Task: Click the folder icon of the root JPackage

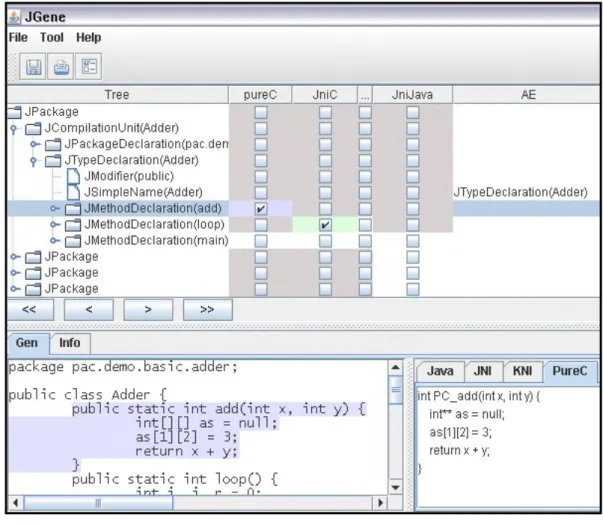Action: click(14, 112)
